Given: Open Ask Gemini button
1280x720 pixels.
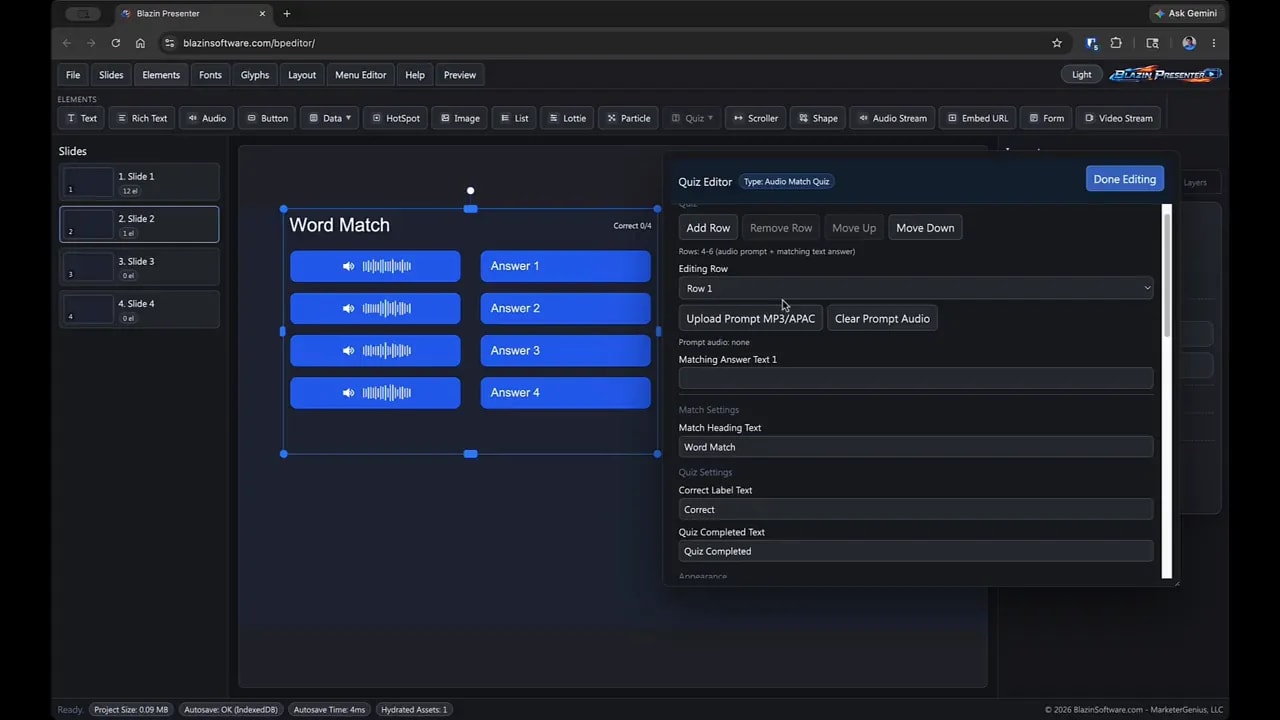Looking at the screenshot, I should click(1185, 13).
